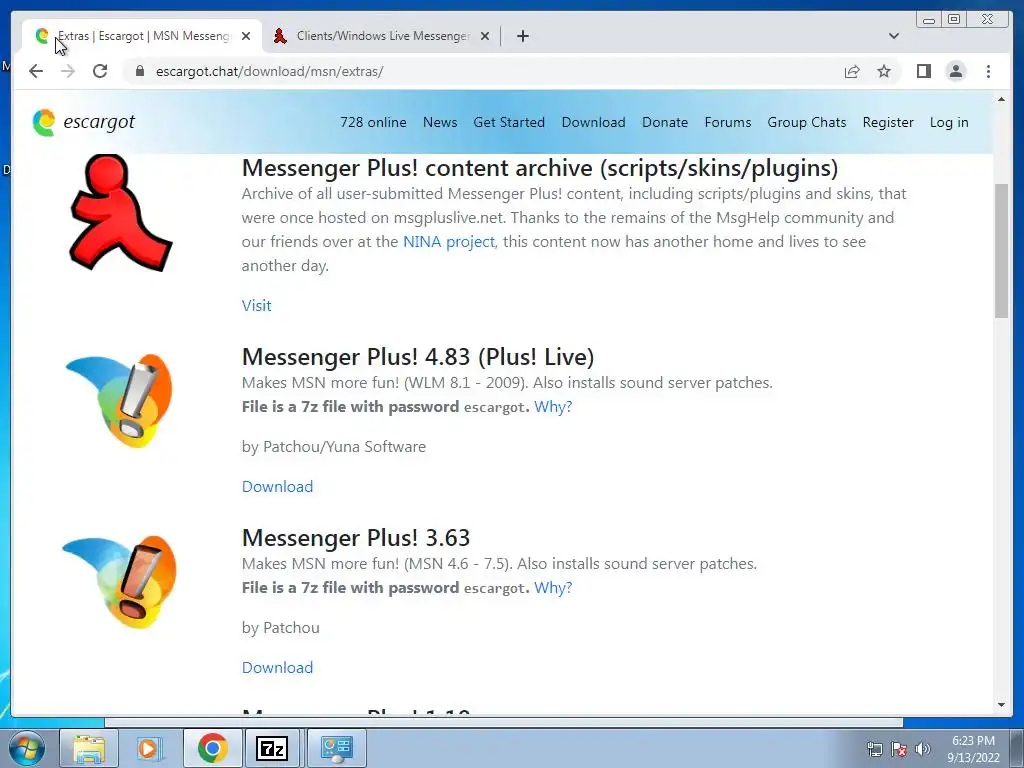Close the Clients/Windows Live Messenger tab
This screenshot has width=1024, height=768.
click(485, 36)
